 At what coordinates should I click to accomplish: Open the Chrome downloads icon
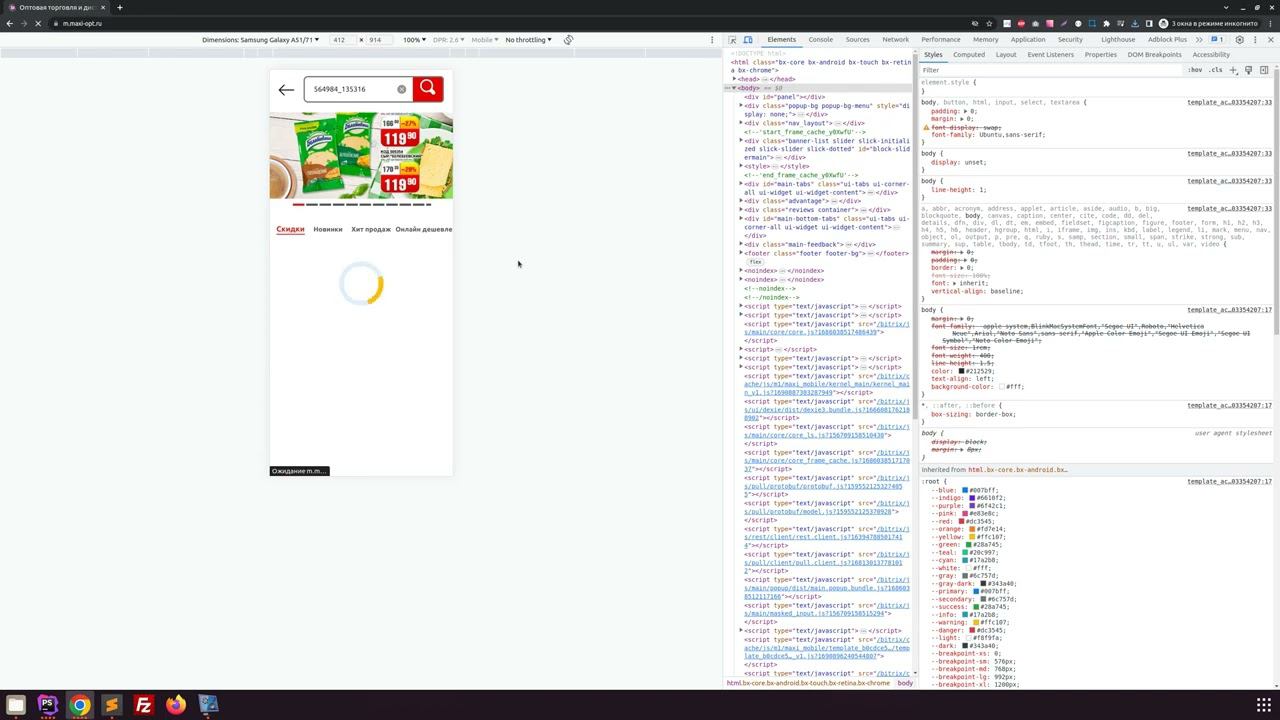pos(1135,23)
